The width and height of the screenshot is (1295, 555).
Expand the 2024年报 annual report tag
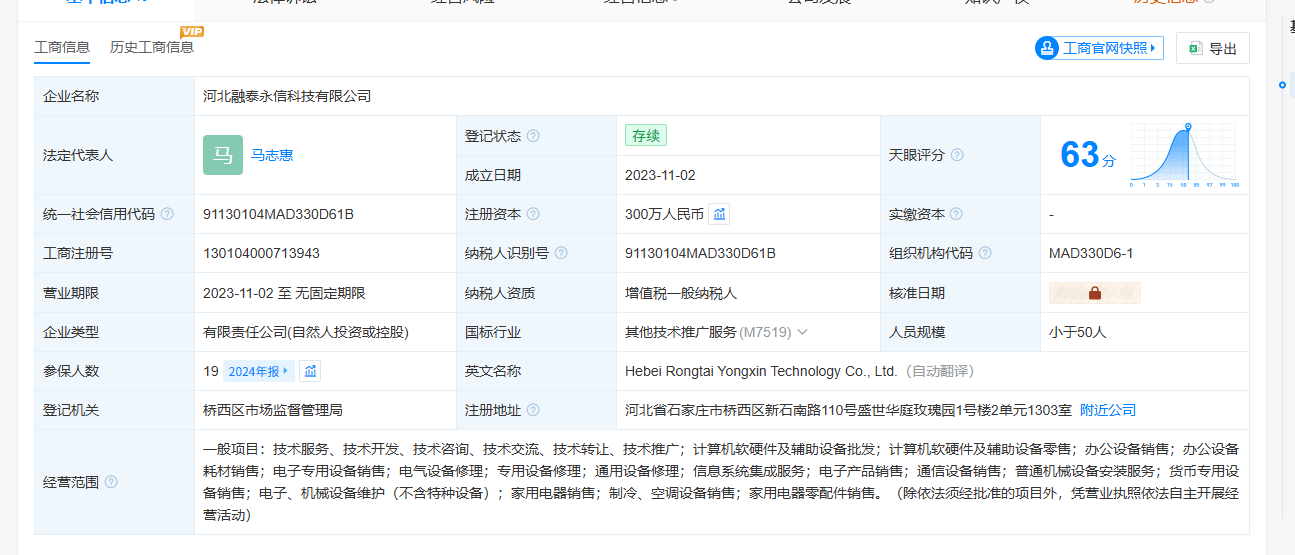[258, 371]
